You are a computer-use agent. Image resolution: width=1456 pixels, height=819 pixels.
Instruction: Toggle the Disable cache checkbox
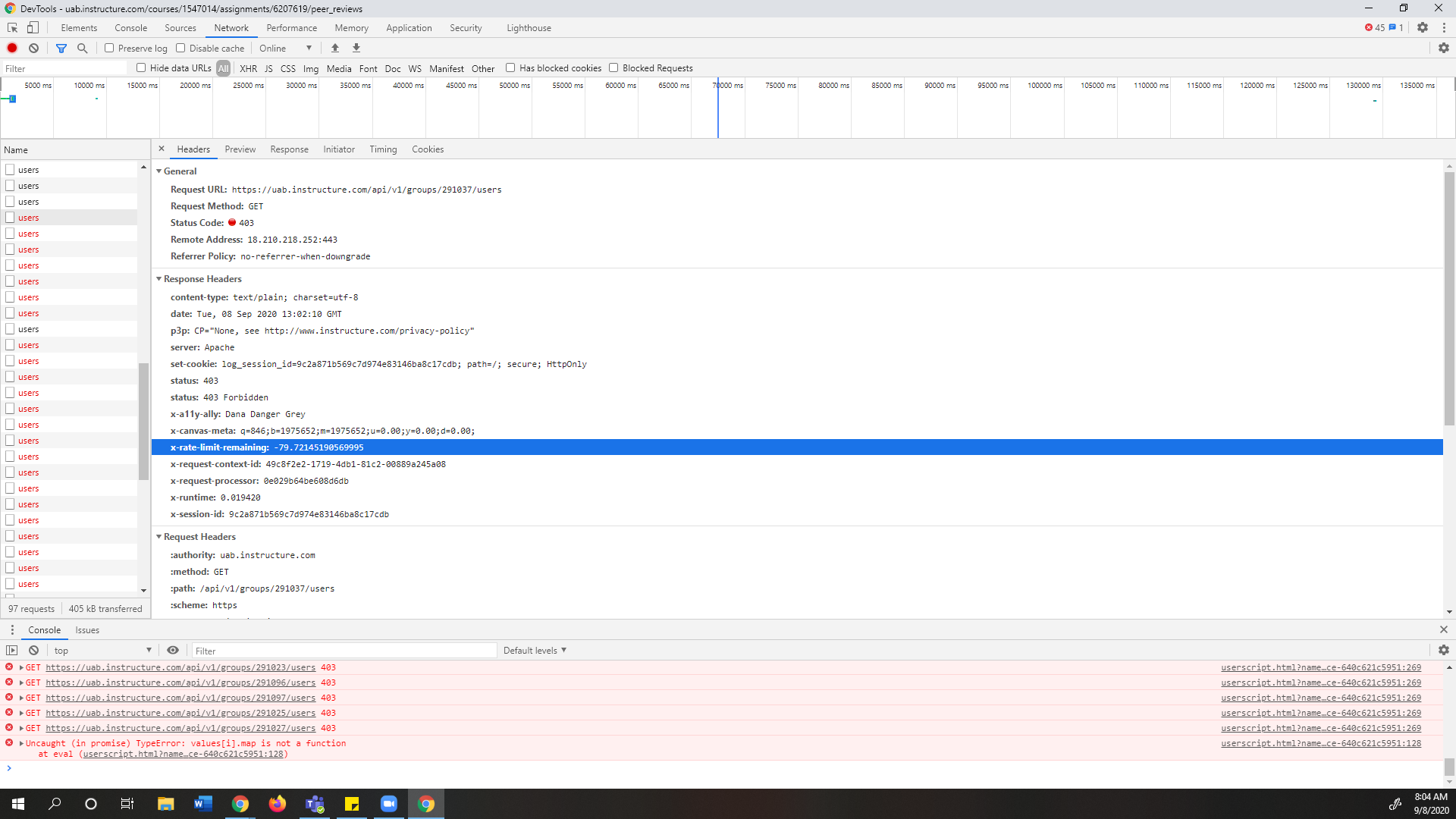click(x=181, y=48)
